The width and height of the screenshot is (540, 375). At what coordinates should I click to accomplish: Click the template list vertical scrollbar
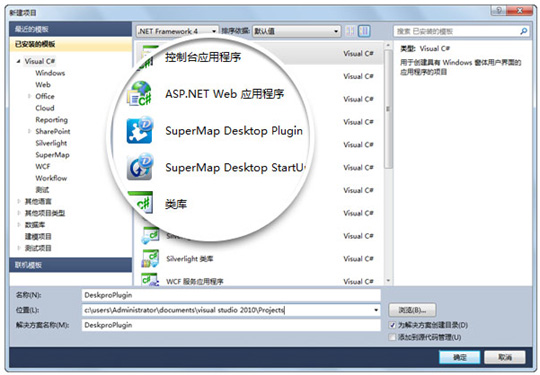(388, 163)
